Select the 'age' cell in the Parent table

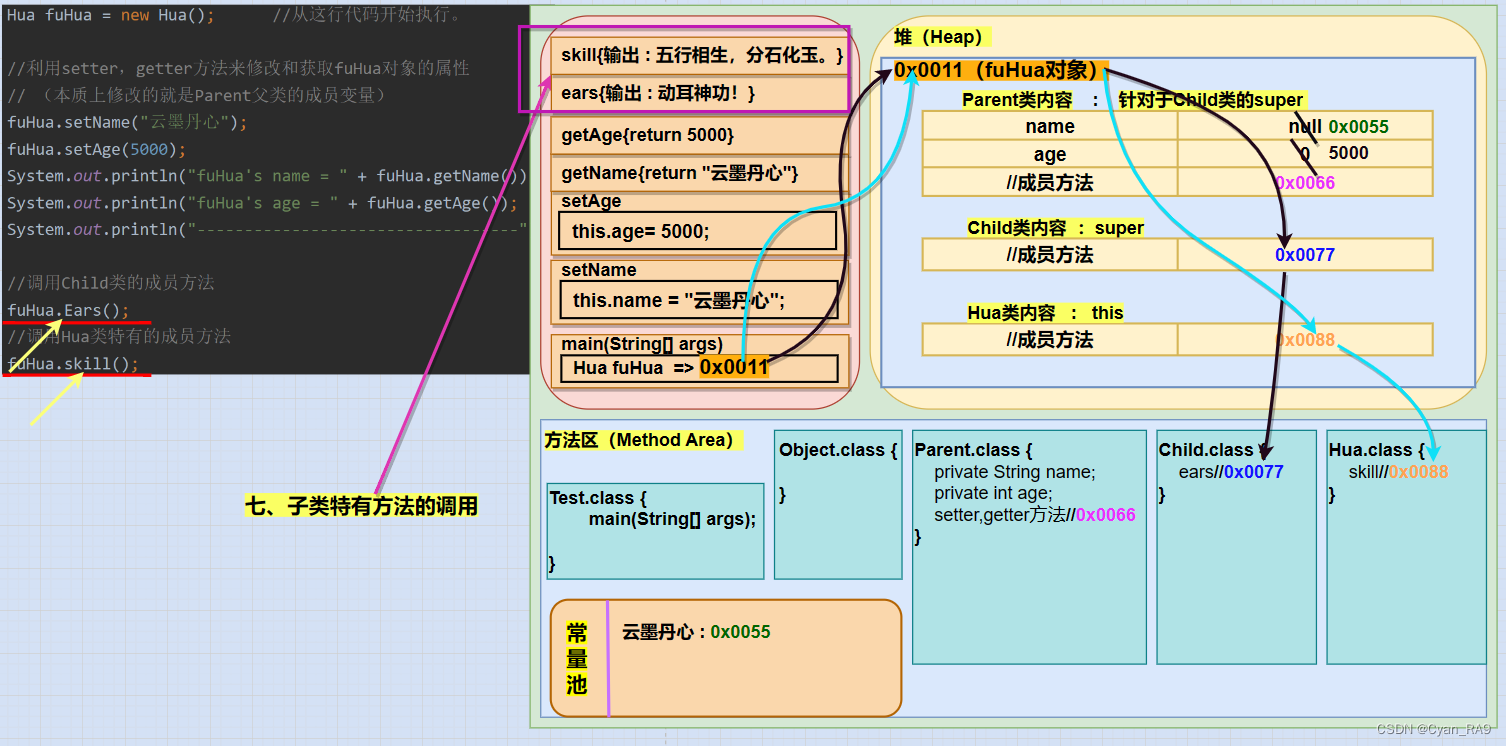[x=1050, y=154]
